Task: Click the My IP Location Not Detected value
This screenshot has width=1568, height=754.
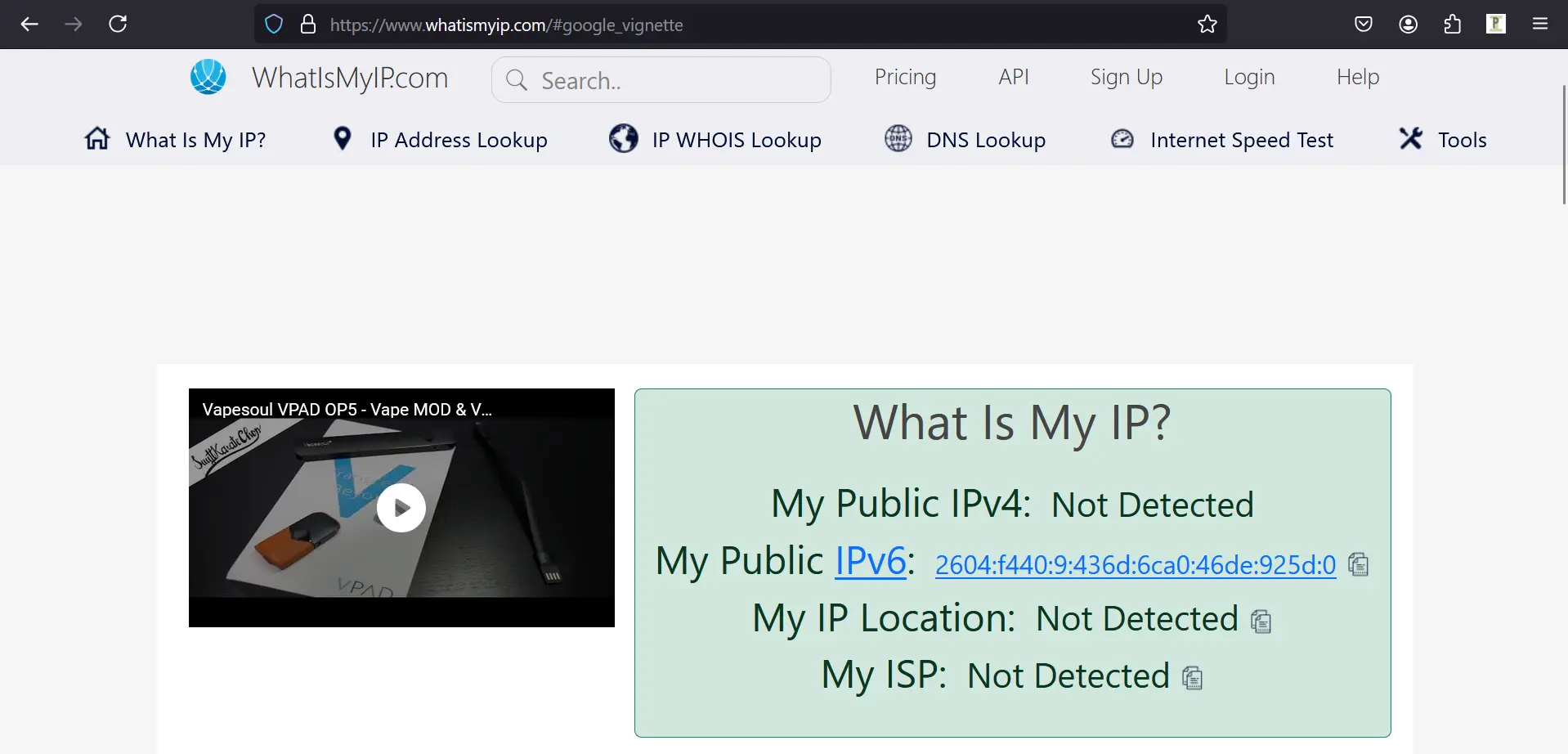Action: (x=1136, y=619)
